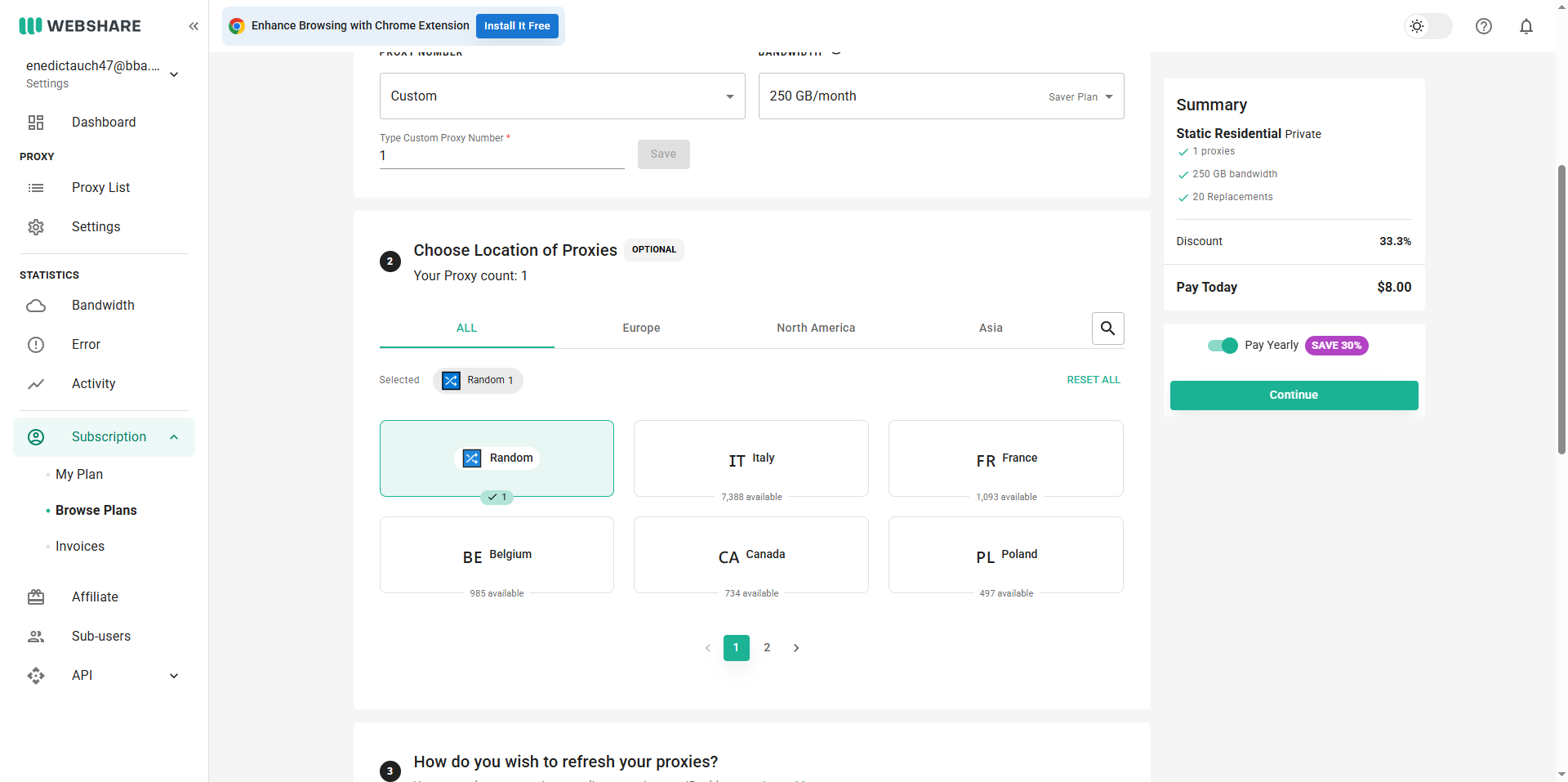This screenshot has height=782, width=1568.
Task: Open the Custom proxy number dropdown
Action: 563,96
